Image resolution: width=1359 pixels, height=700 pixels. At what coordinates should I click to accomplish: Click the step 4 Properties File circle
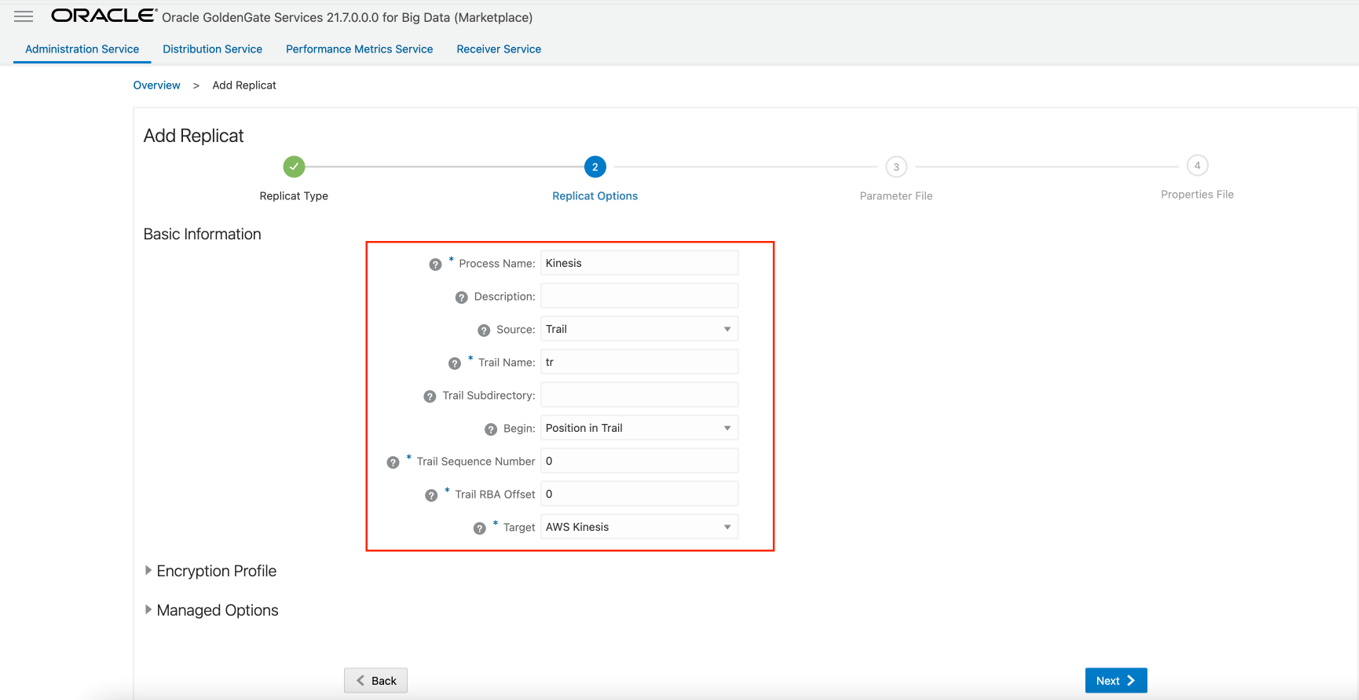coord(1197,165)
